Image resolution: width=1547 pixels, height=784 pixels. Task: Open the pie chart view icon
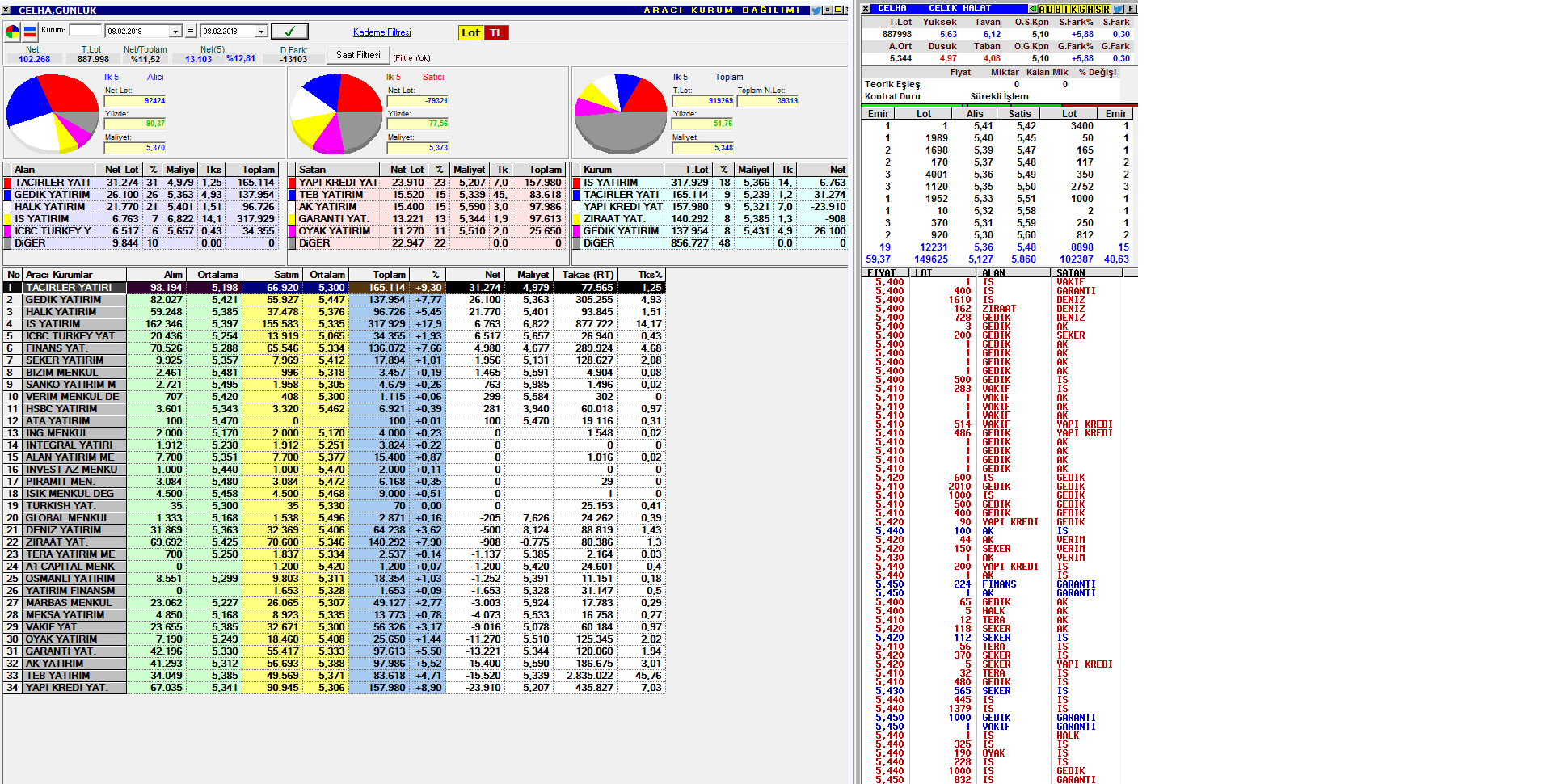[x=12, y=32]
